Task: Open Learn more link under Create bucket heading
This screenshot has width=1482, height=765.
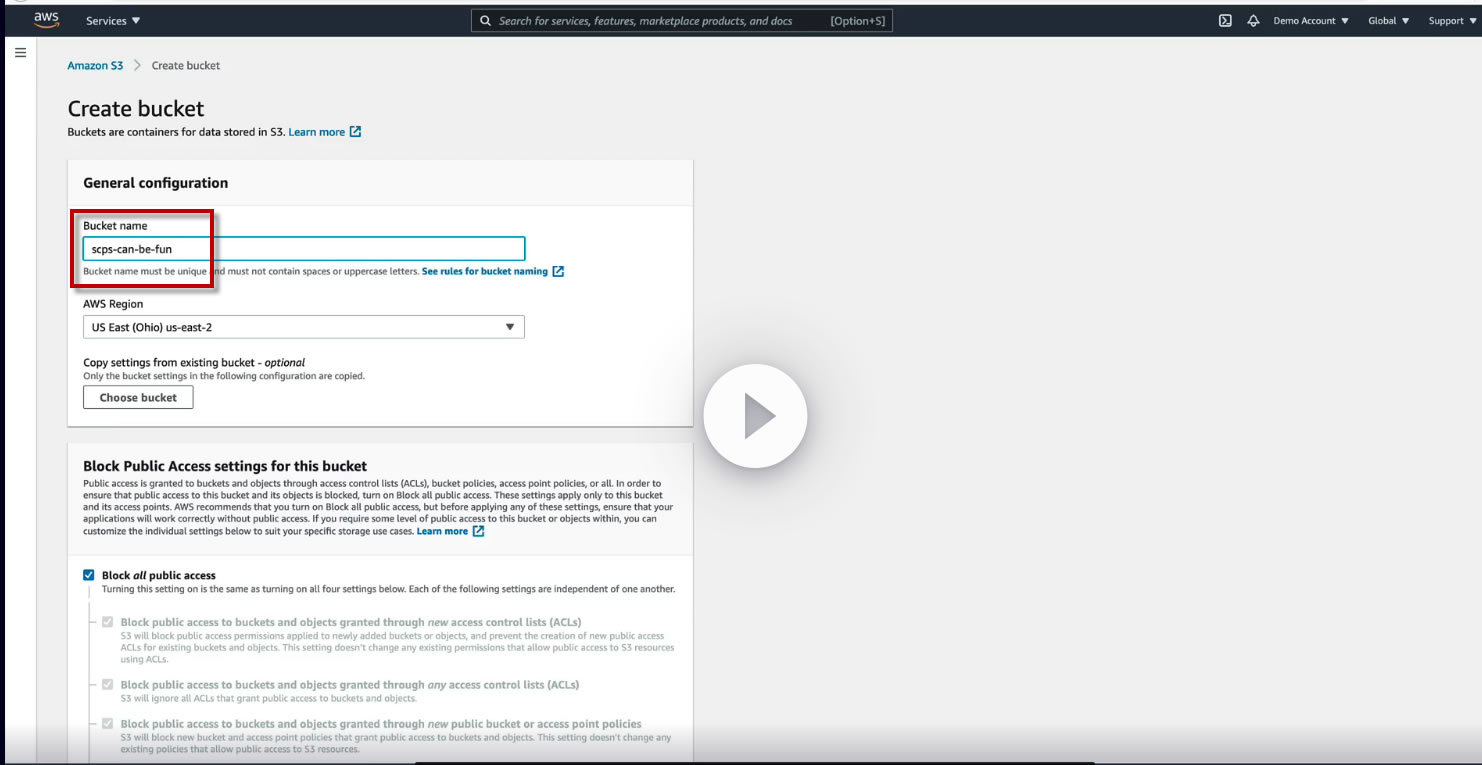Action: (x=317, y=132)
